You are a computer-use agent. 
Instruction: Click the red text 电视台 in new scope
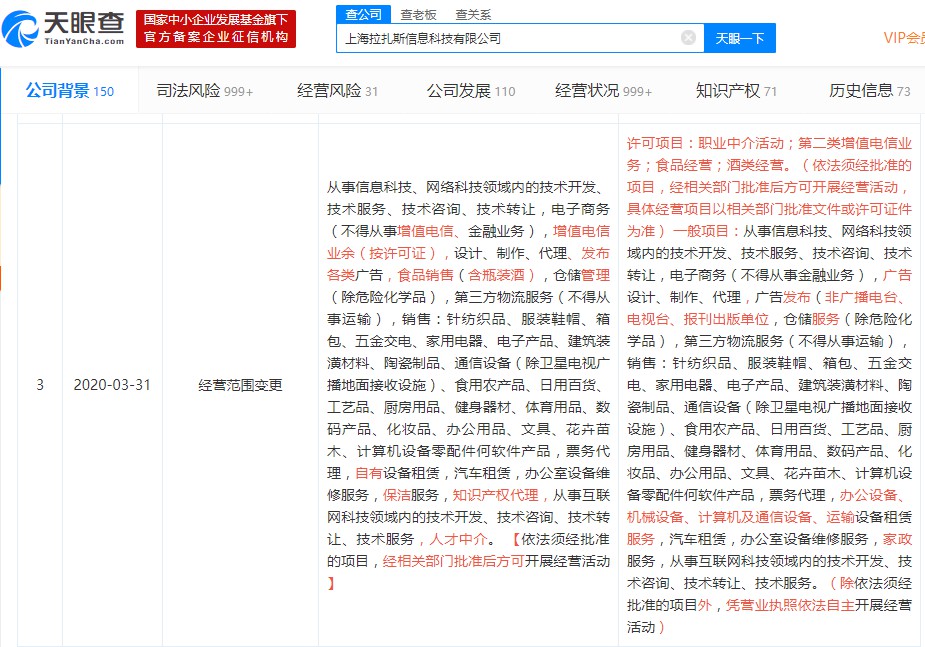(648, 320)
